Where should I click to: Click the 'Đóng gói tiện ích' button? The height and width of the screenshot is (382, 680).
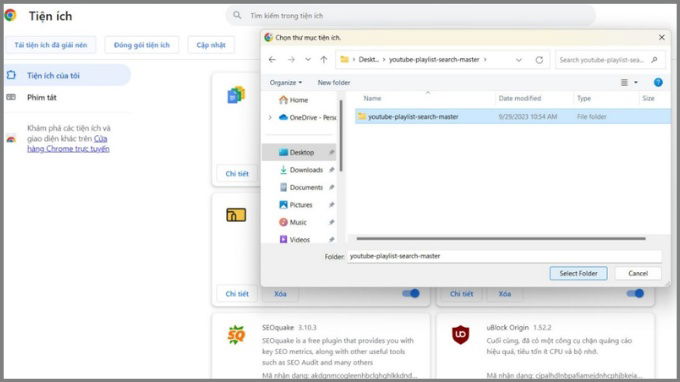[142, 45]
